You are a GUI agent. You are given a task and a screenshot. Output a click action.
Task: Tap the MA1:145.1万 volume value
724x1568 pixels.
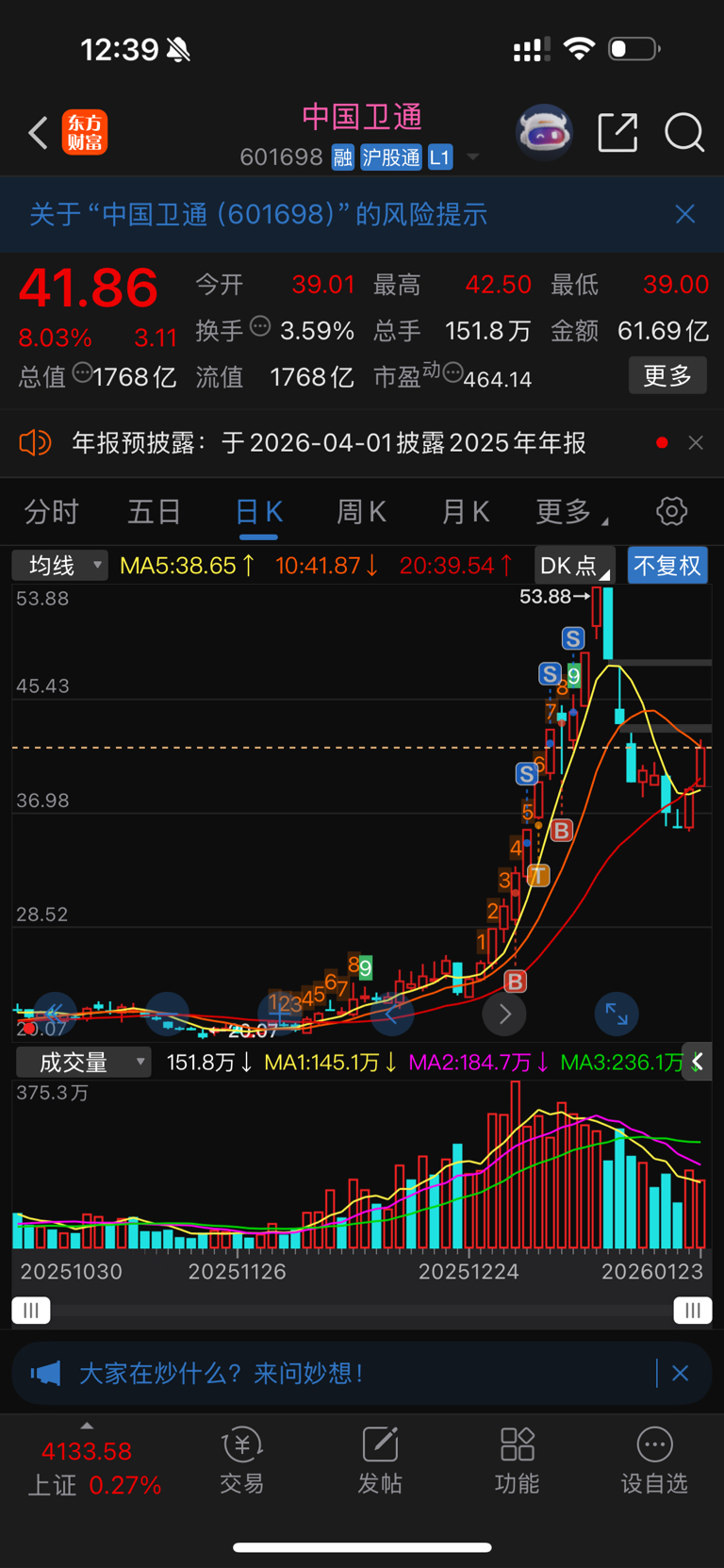[331, 1063]
